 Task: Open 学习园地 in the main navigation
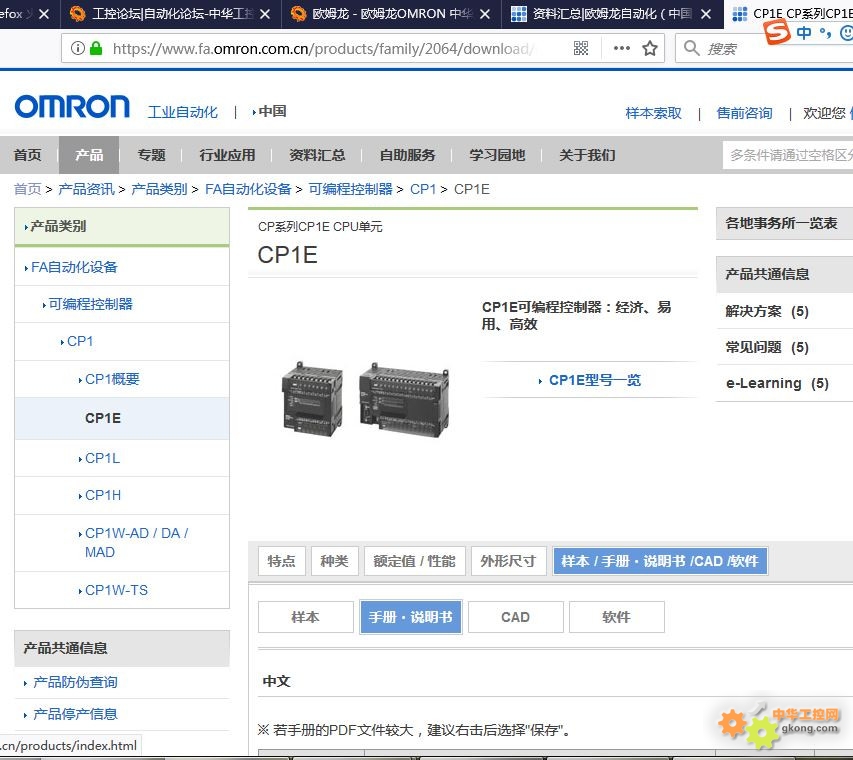[497, 155]
